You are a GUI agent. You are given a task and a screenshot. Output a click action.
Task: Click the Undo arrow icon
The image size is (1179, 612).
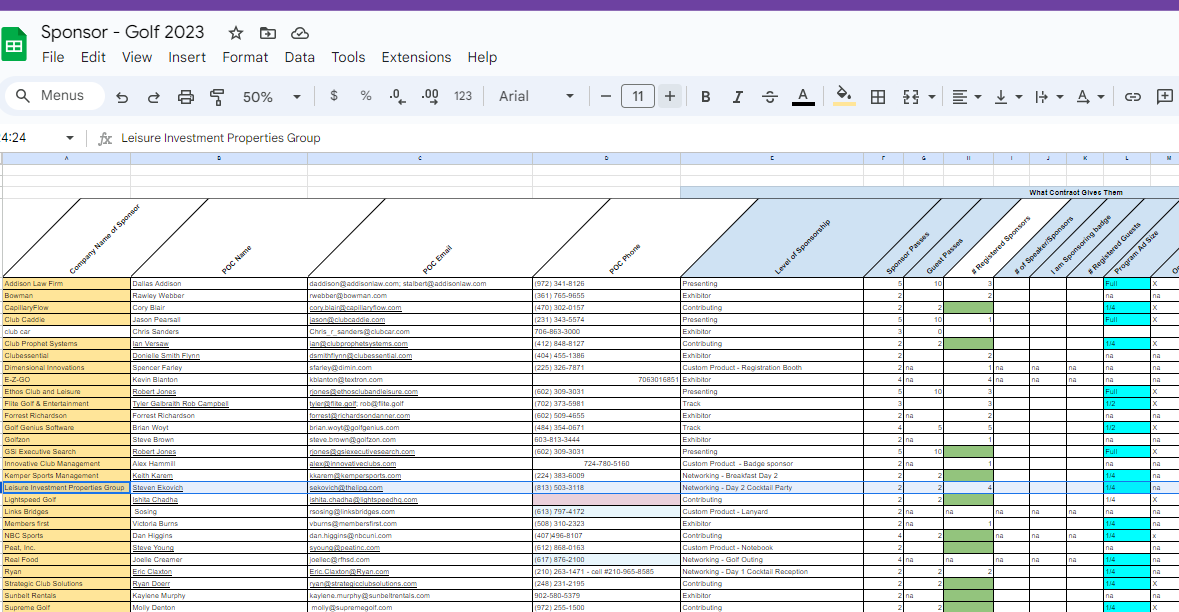pos(122,97)
